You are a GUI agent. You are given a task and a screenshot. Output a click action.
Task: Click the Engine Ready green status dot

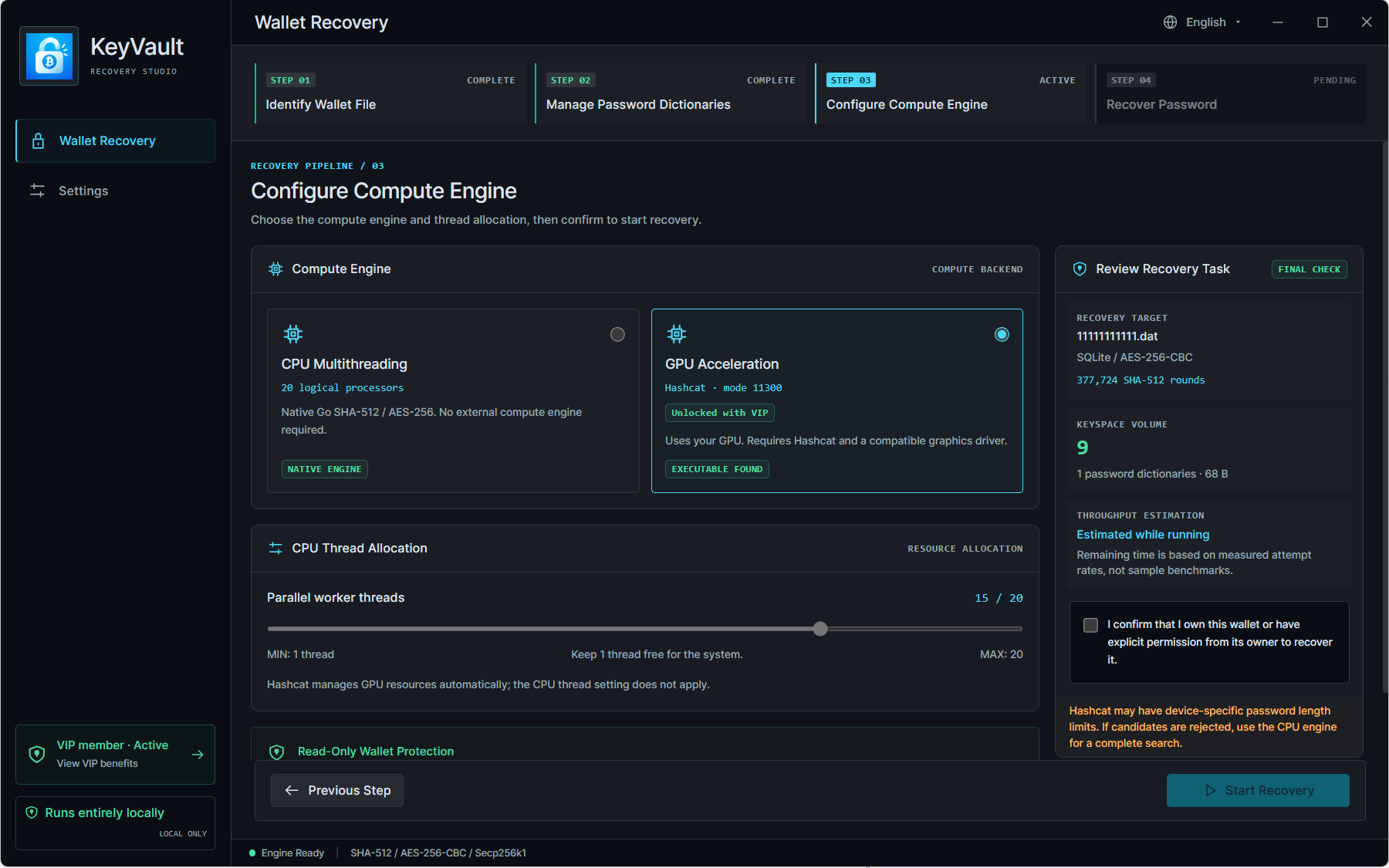tap(252, 853)
